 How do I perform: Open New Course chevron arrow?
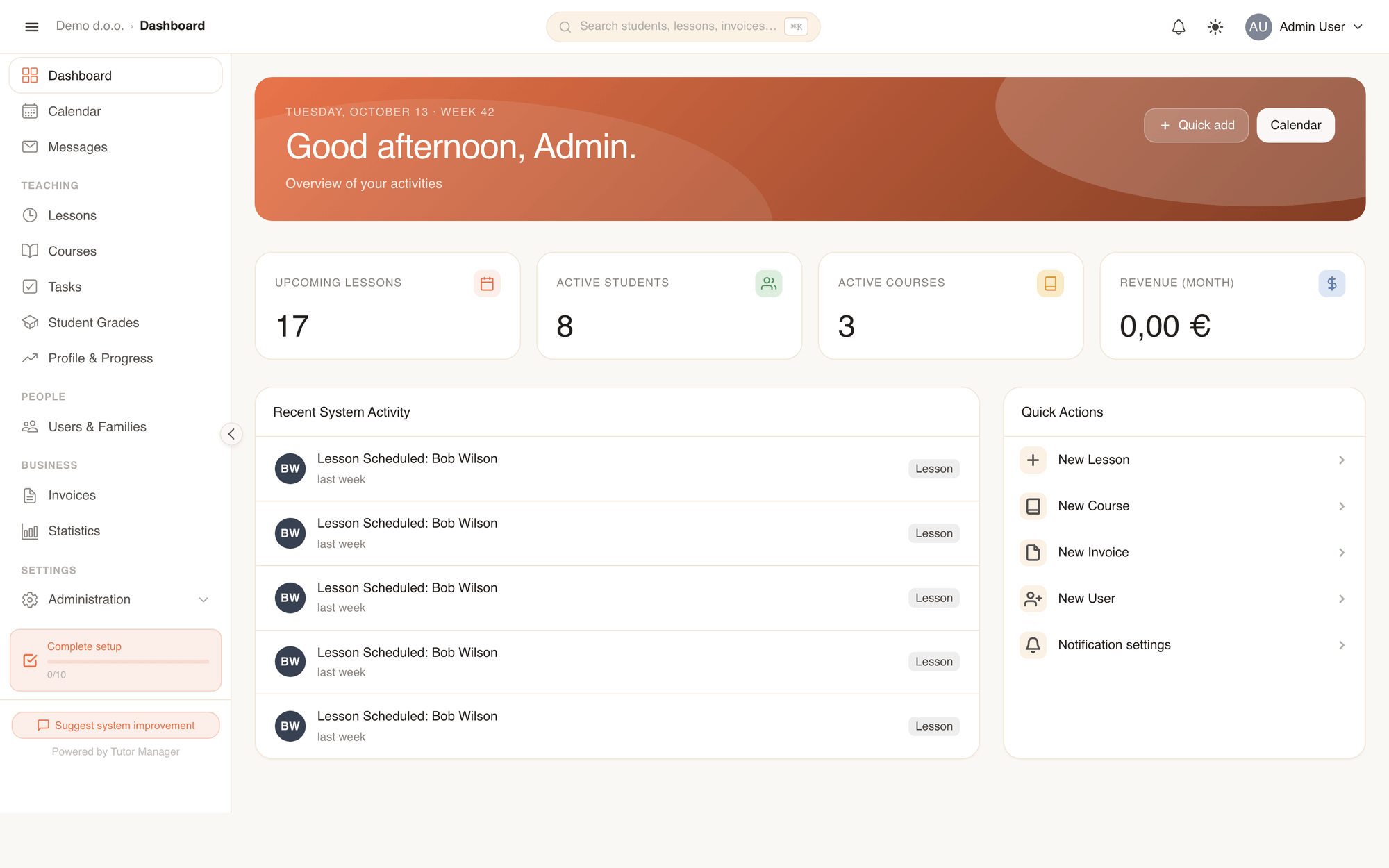point(1342,506)
